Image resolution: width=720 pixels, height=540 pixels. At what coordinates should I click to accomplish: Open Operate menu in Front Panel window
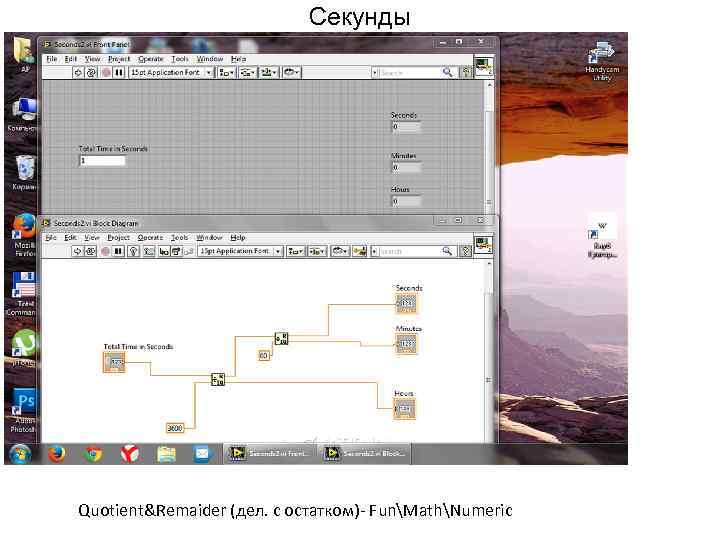coord(151,59)
